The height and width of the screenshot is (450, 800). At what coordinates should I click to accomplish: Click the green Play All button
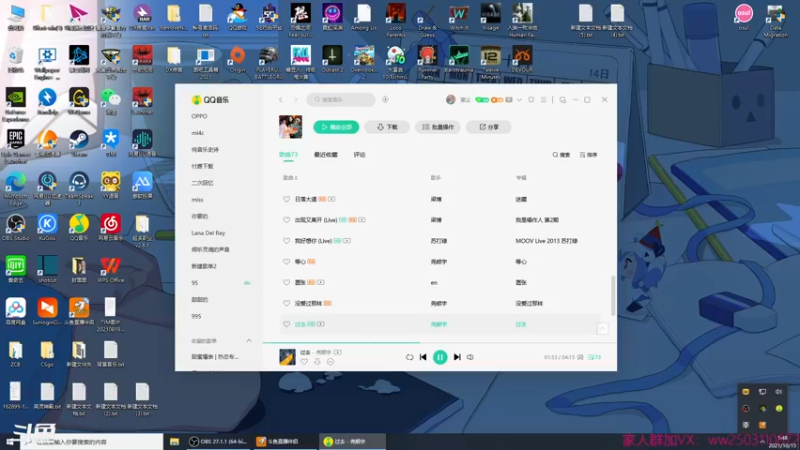[336, 127]
